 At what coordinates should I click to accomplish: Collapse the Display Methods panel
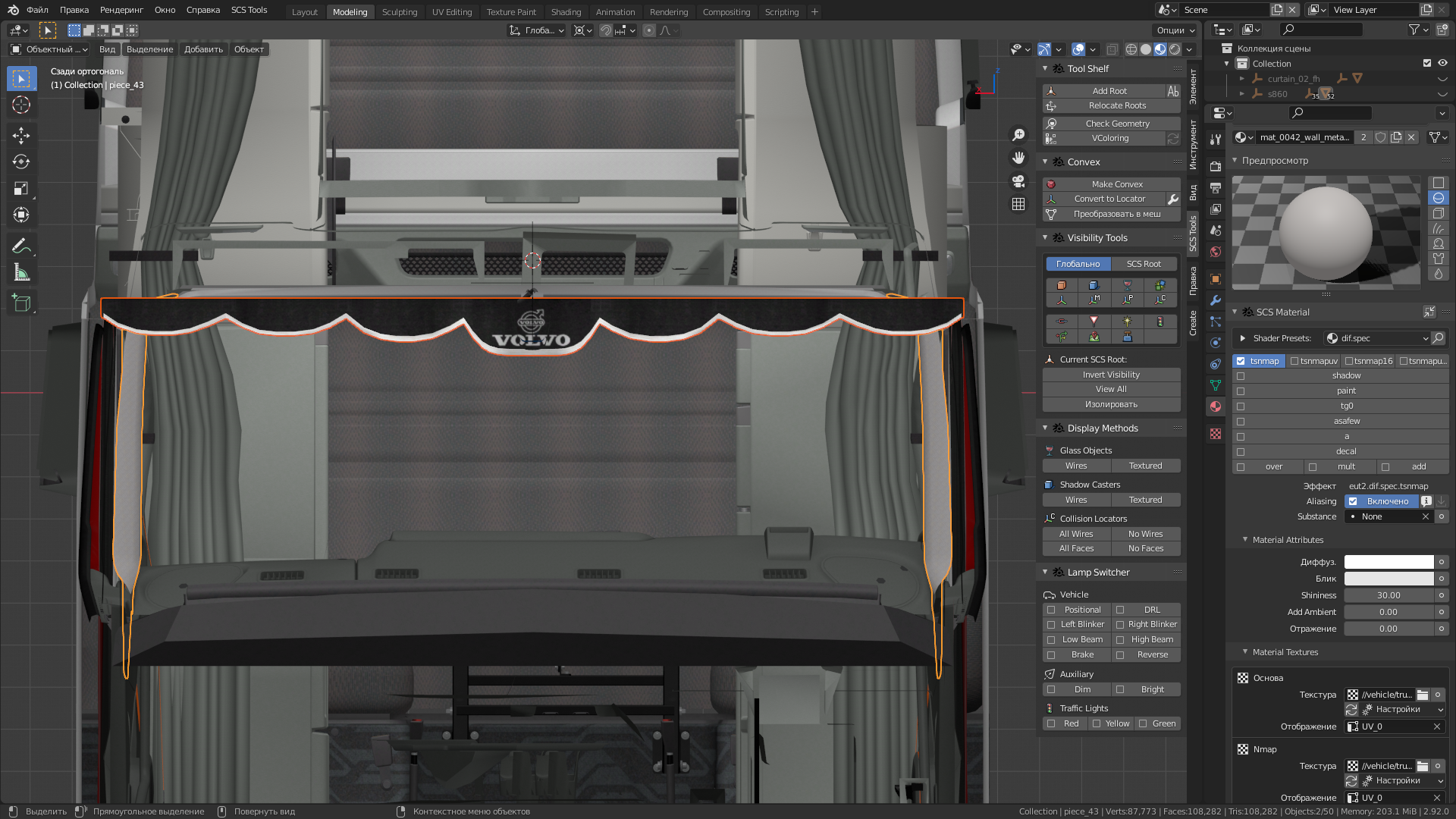[1045, 428]
